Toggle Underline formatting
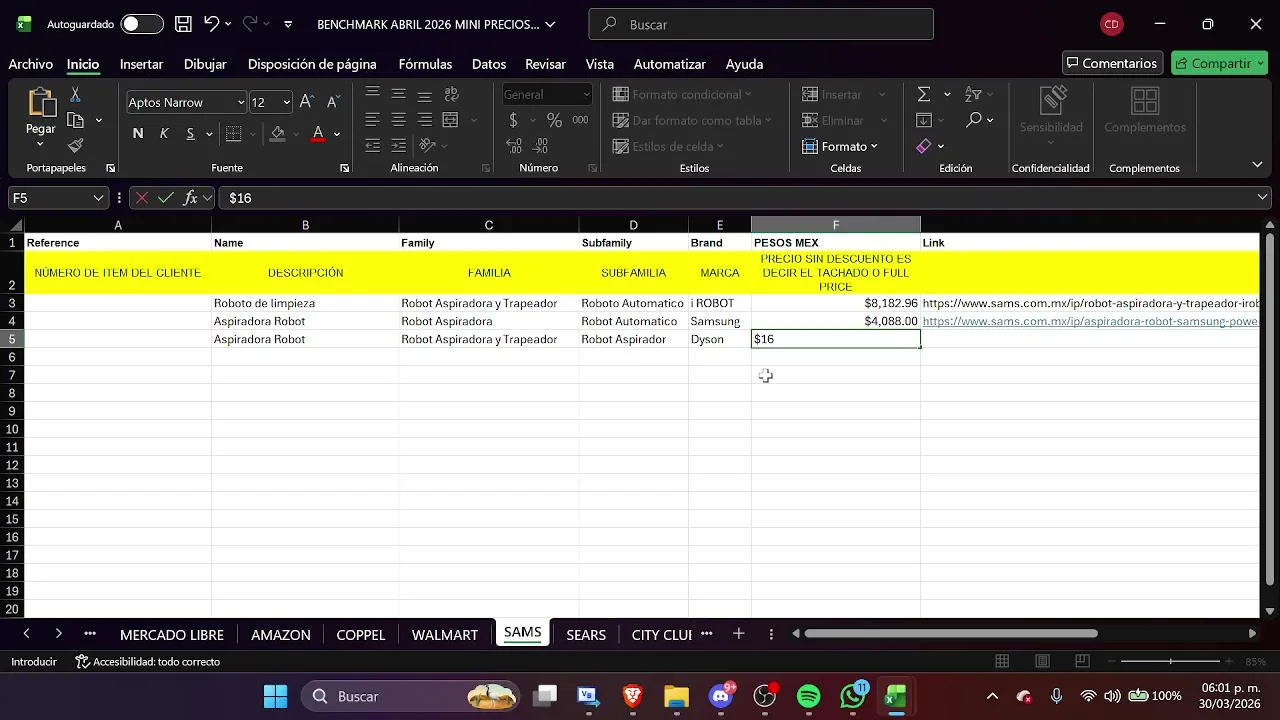 pos(190,133)
